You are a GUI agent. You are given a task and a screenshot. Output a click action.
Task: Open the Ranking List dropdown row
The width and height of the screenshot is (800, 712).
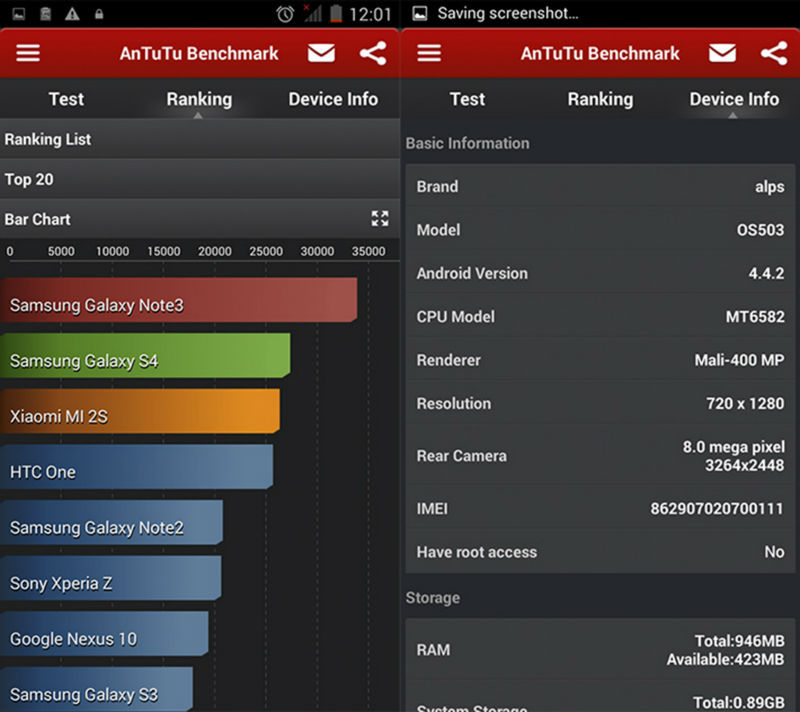click(x=199, y=139)
